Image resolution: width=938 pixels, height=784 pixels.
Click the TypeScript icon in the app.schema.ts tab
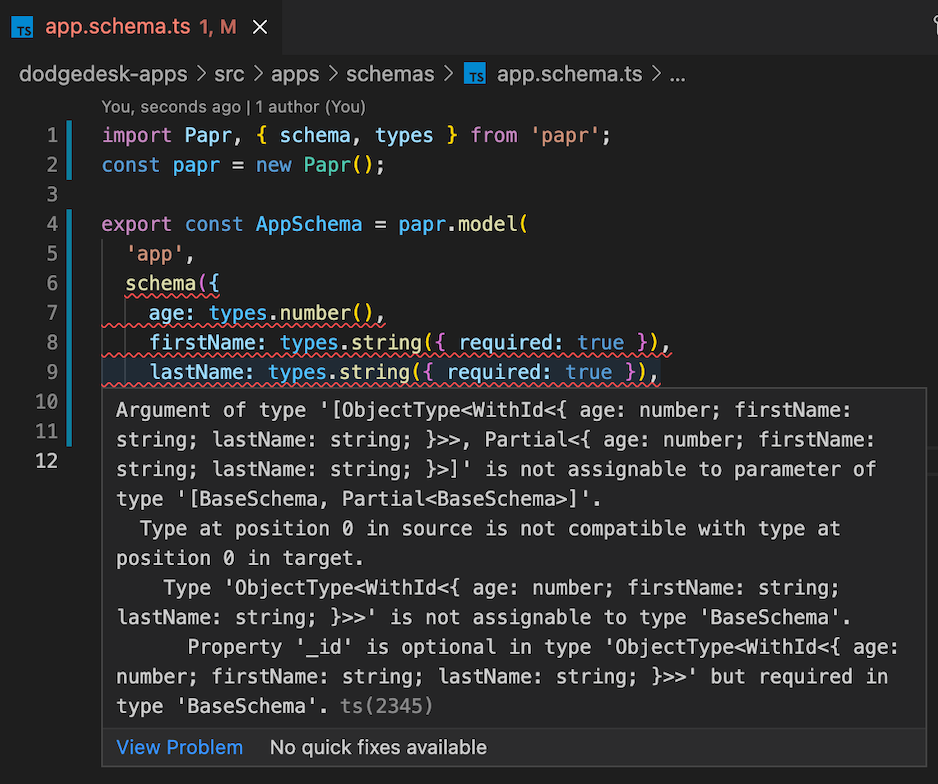coord(22,27)
